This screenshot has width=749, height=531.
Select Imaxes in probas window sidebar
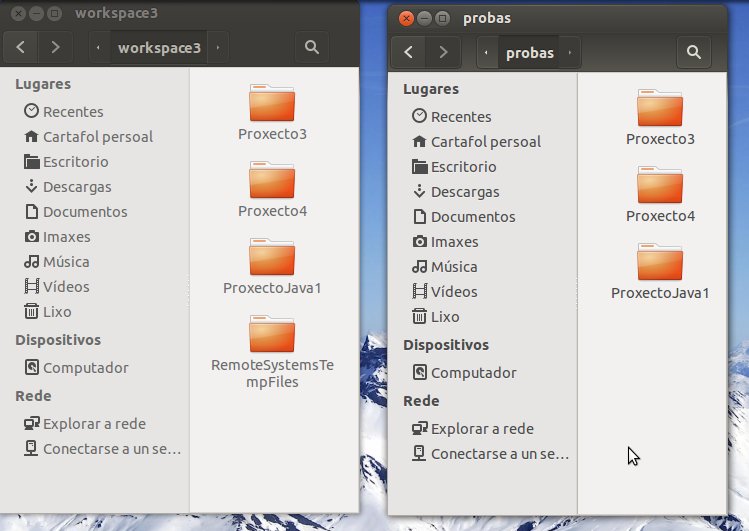445,242
